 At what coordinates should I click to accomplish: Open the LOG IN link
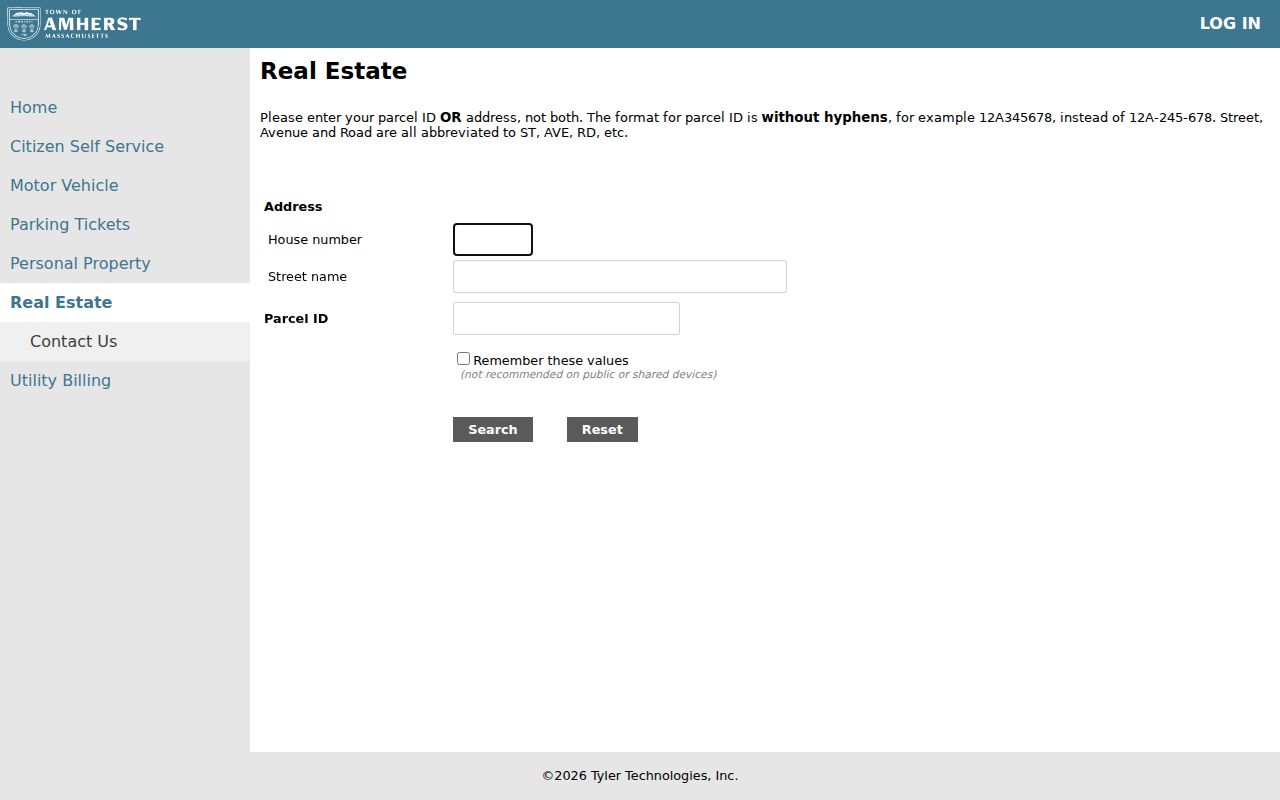pyautogui.click(x=1230, y=23)
